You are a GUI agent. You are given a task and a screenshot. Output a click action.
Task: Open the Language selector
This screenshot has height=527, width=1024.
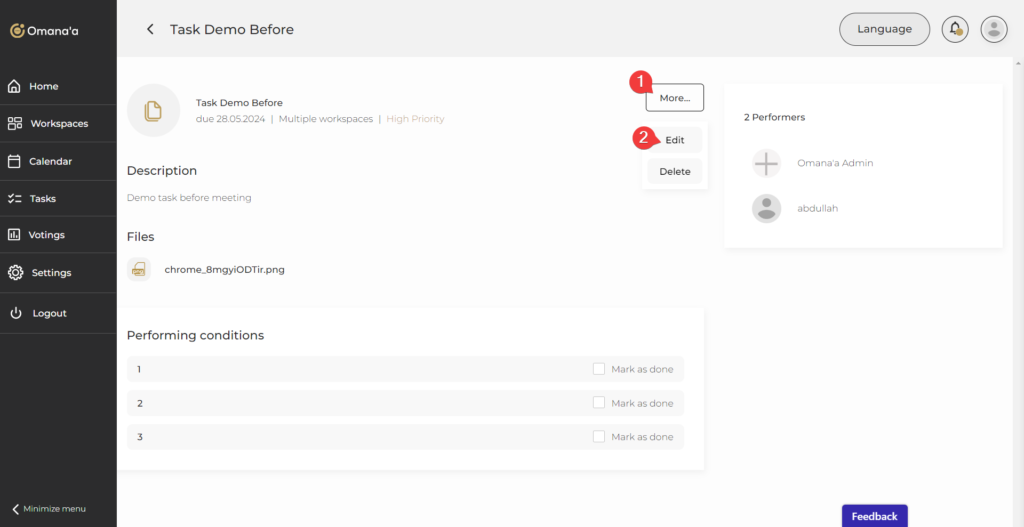click(x=884, y=29)
